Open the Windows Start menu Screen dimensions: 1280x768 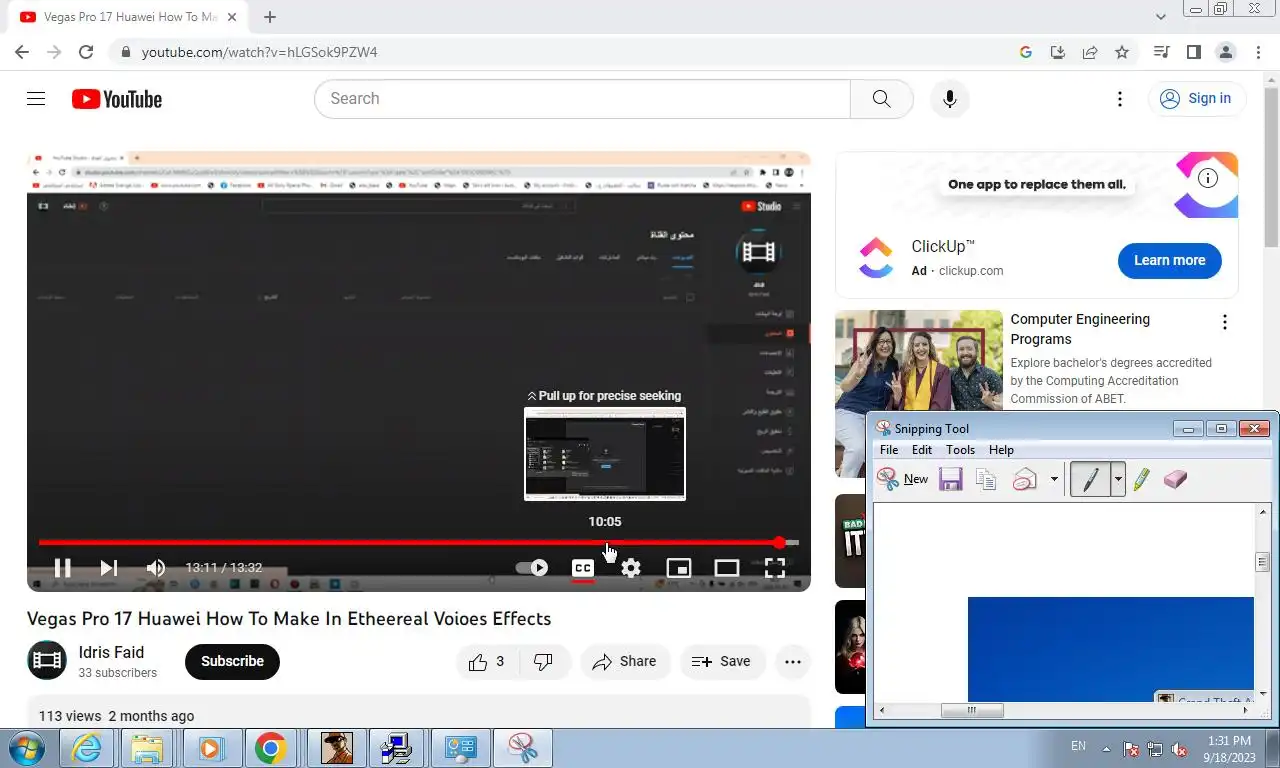coord(25,748)
